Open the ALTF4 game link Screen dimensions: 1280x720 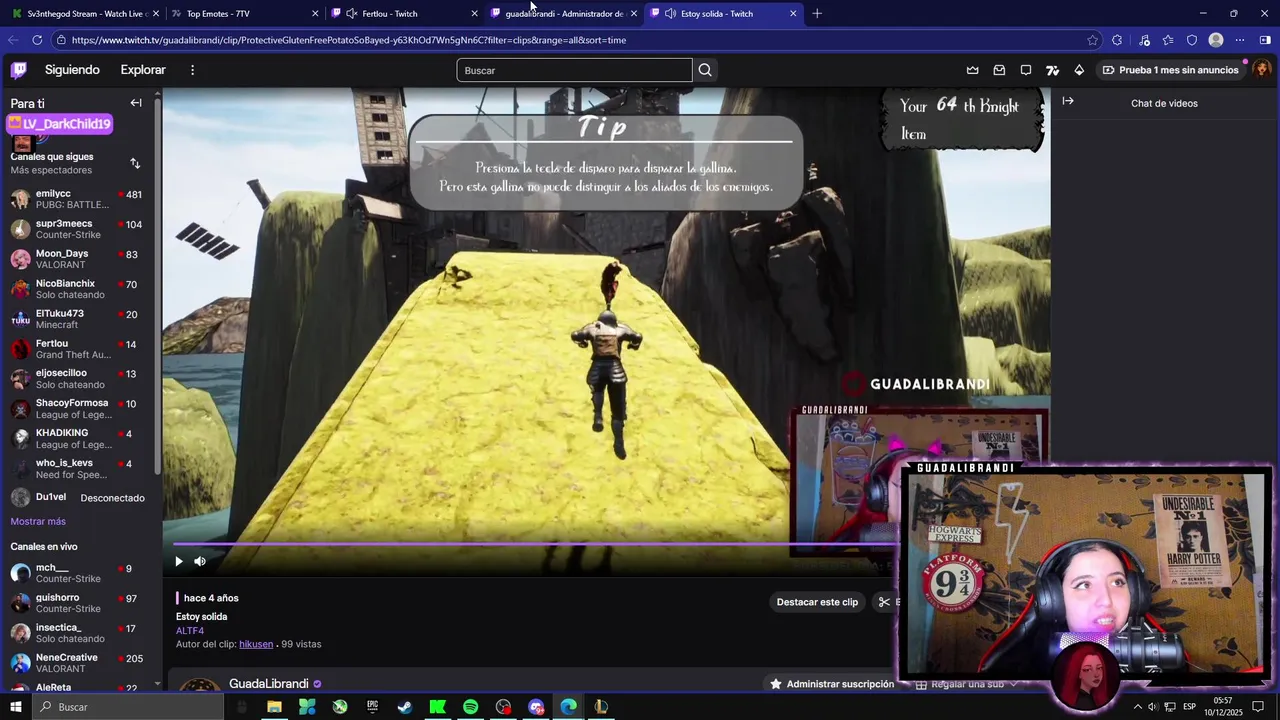(190, 631)
